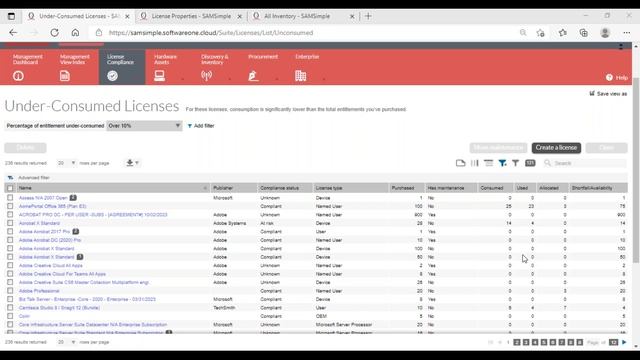Open Adobe Acrobat DC (2020) Pro link
Screen dimensions: 640x360
[x=50, y=240]
